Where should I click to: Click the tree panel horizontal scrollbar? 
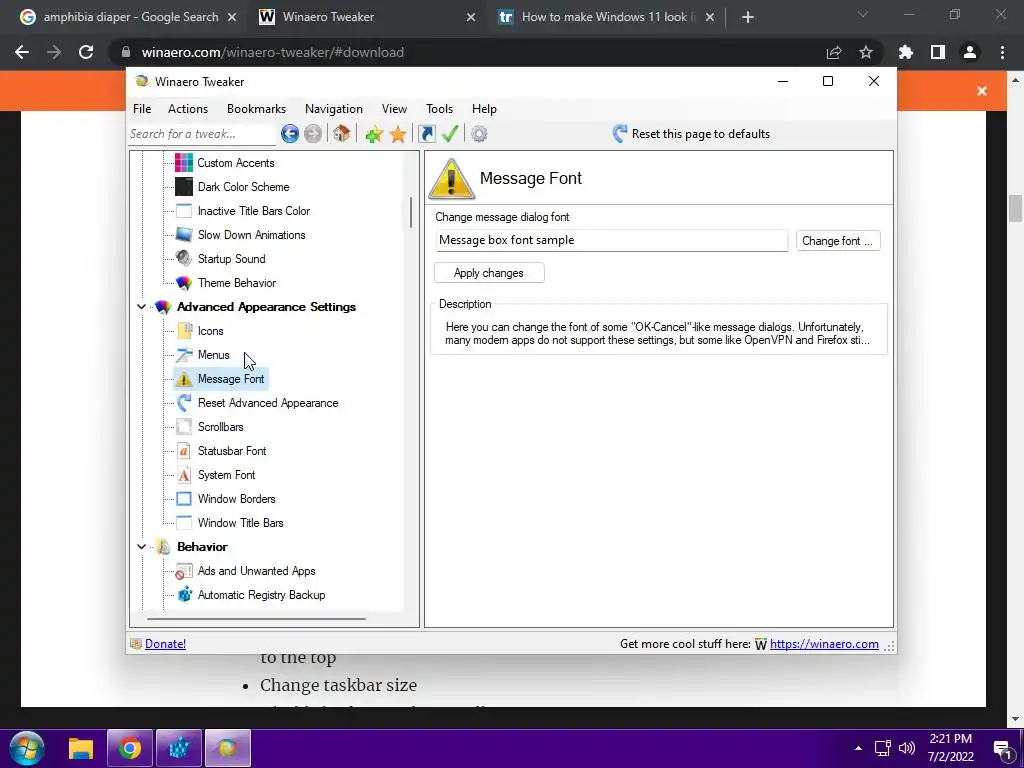[256, 618]
